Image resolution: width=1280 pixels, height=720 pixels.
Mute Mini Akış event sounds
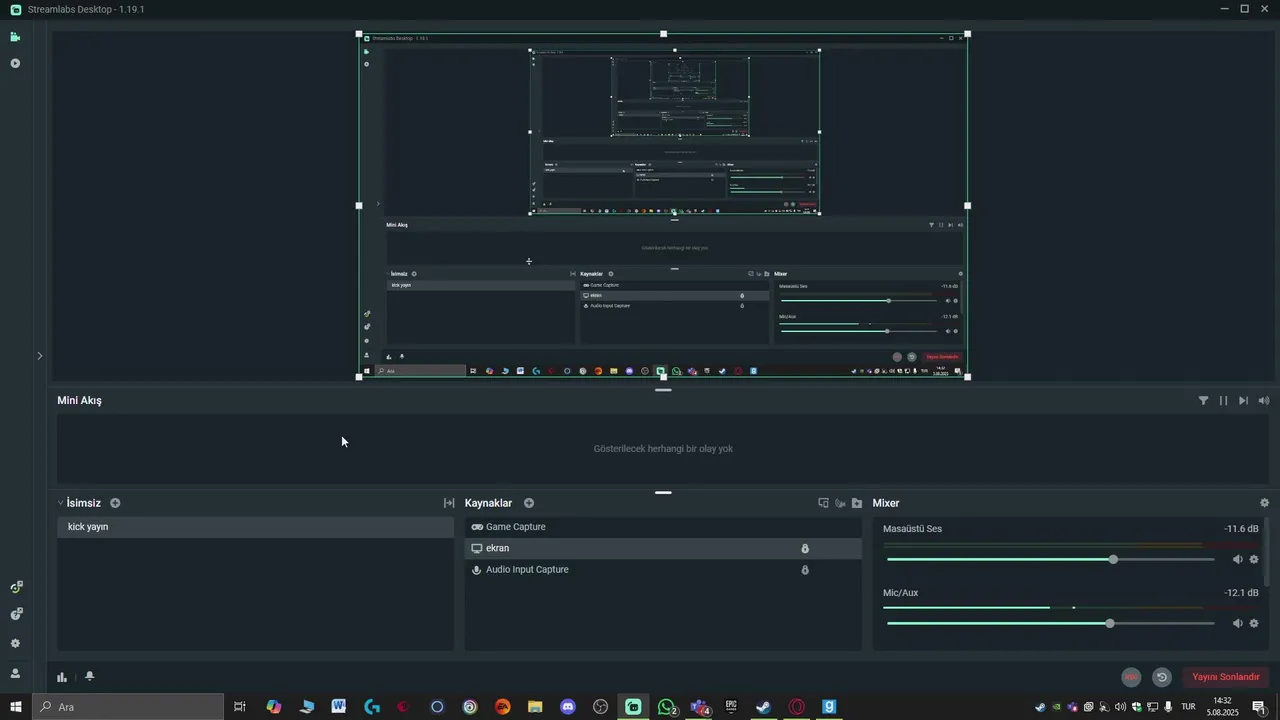click(x=1264, y=400)
